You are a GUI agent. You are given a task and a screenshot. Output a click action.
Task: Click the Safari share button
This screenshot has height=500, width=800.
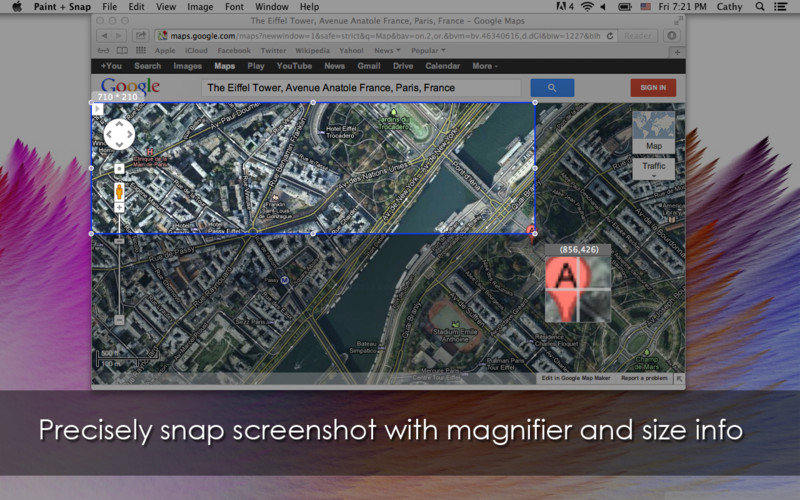pyautogui.click(x=140, y=36)
